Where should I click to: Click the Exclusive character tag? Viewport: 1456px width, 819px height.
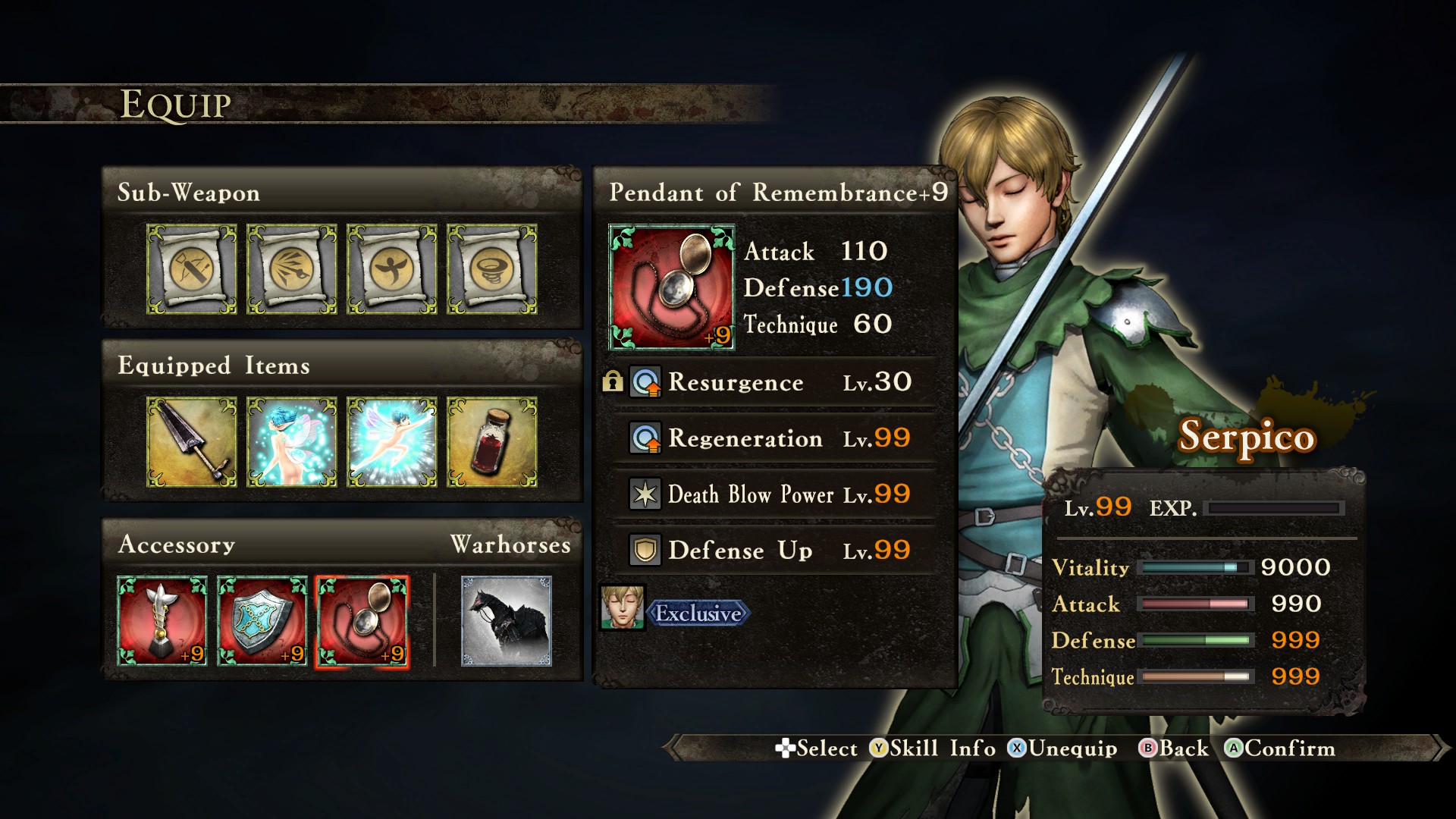pos(698,613)
